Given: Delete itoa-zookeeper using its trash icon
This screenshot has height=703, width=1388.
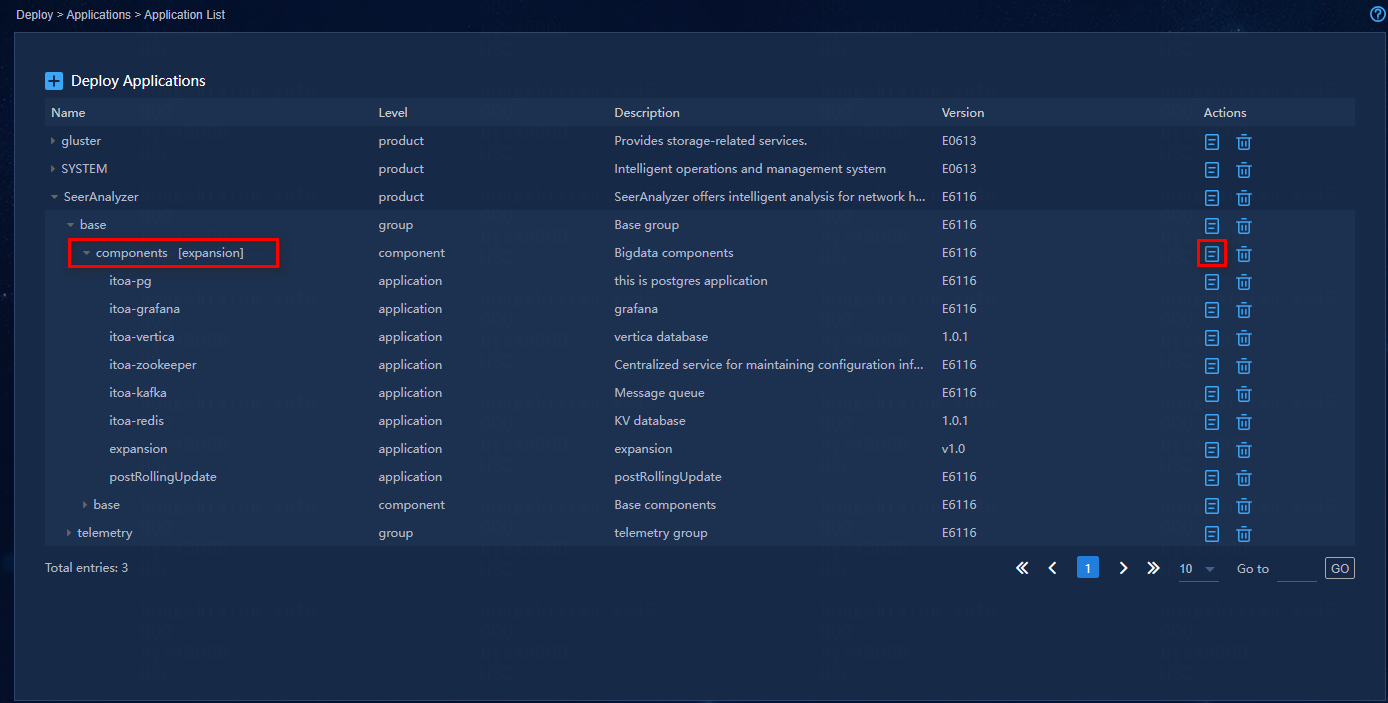Looking at the screenshot, I should tap(1244, 366).
